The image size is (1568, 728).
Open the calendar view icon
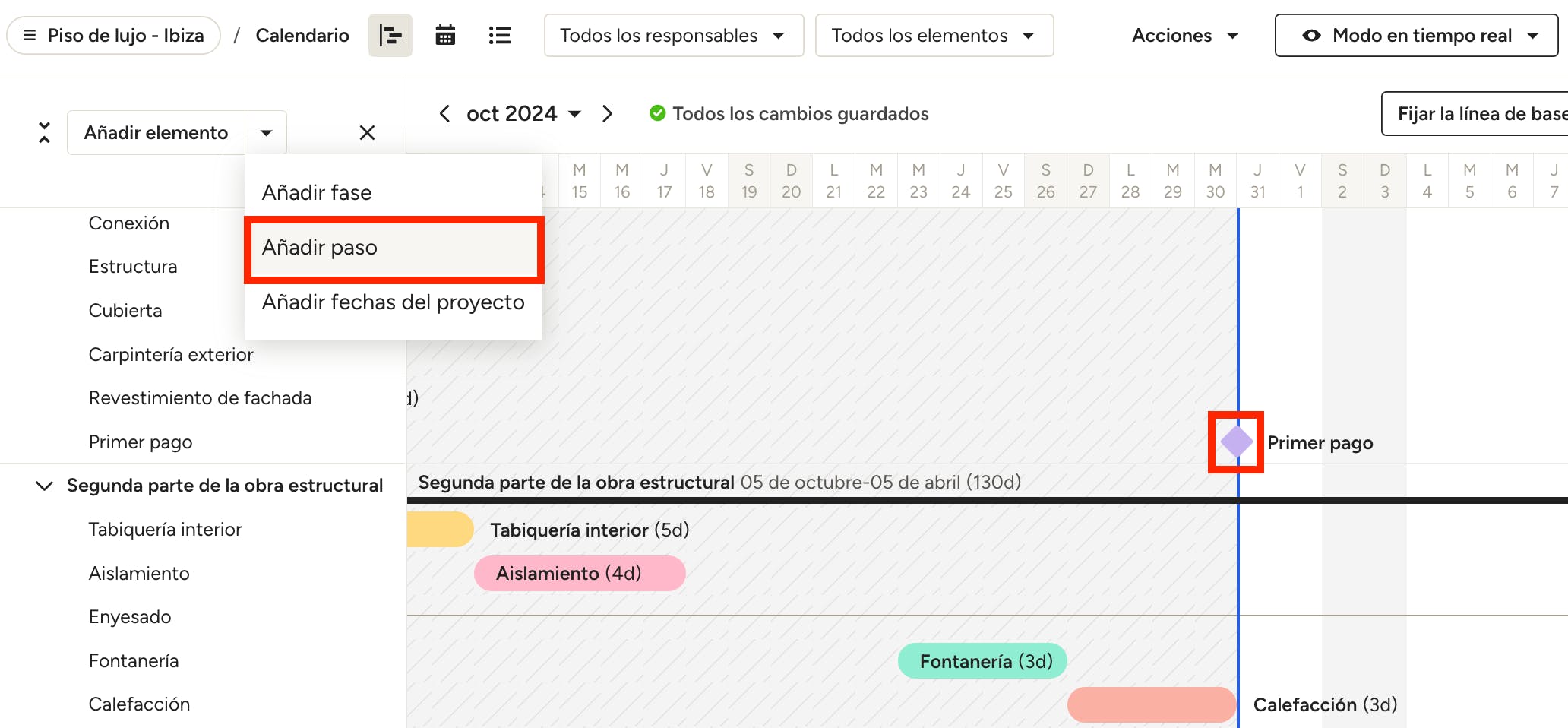[445, 36]
